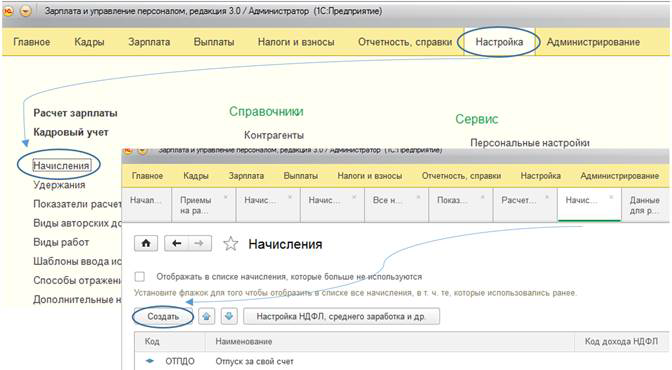The width and height of the screenshot is (672, 370).
Task: Move the item up with the up arrow button
Action: (207, 316)
